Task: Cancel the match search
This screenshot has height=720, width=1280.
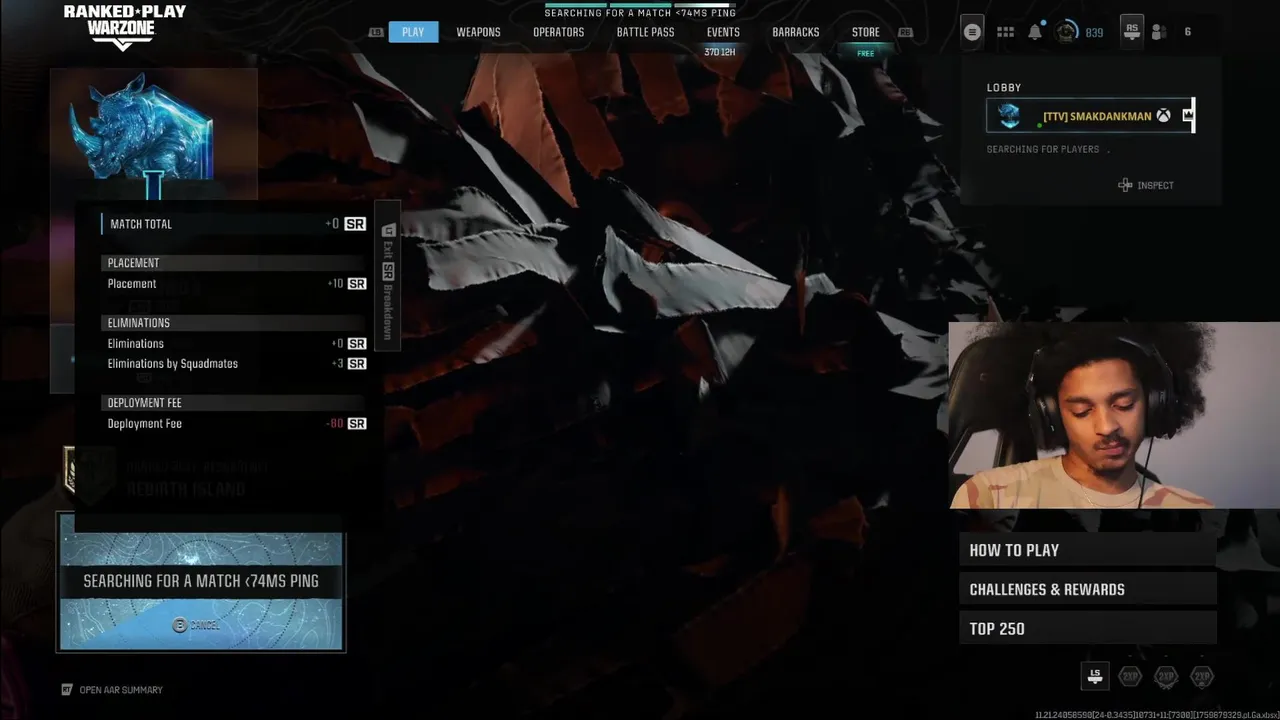Action: (x=195, y=625)
